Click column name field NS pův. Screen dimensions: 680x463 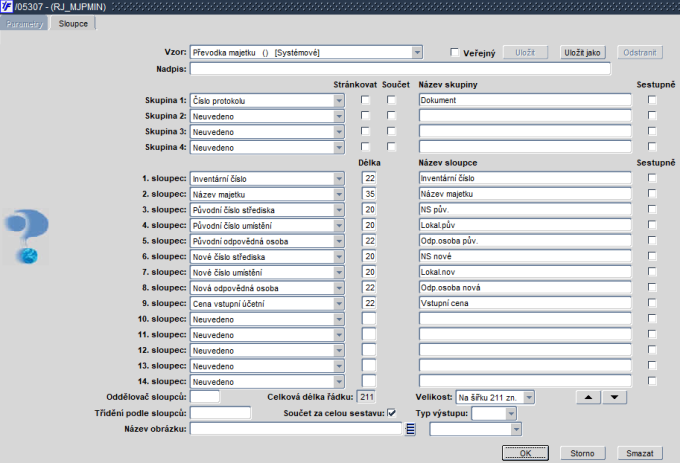525,209
